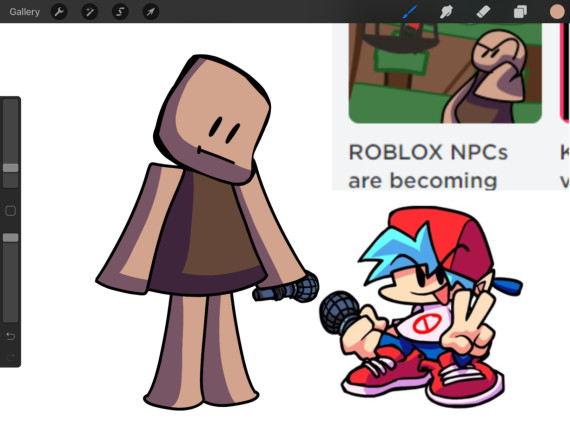Click the "ROBLOX NPCs are becoming" title text

coord(428,166)
